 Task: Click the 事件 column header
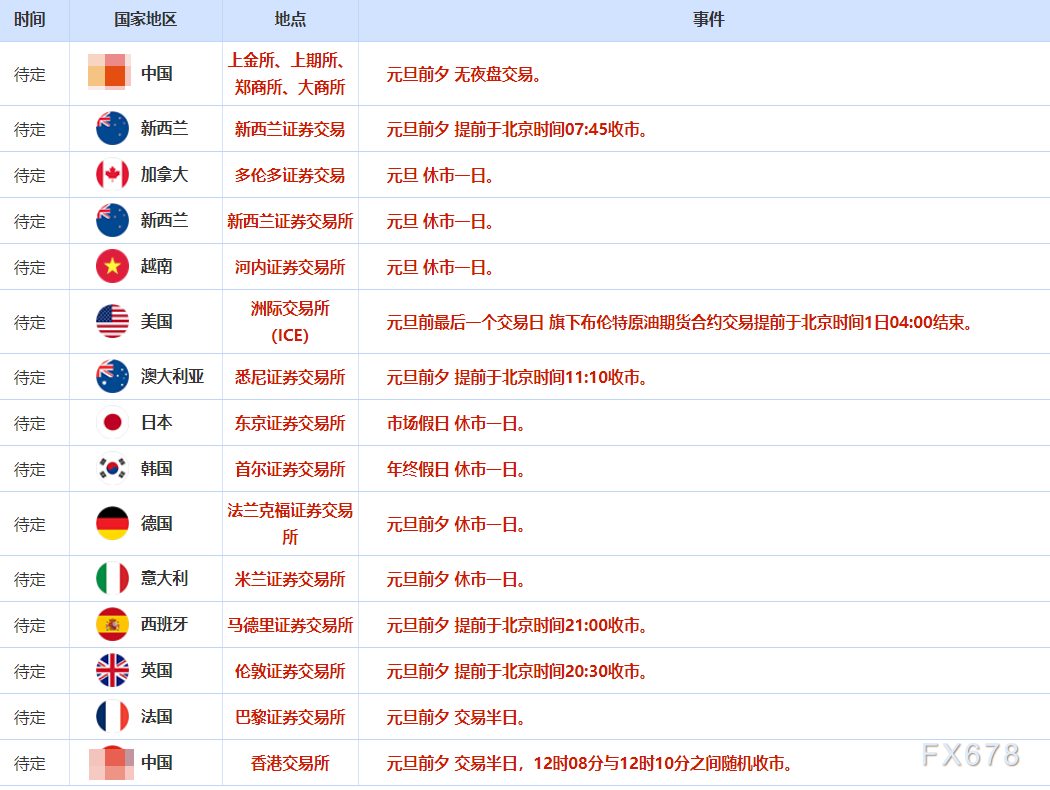708,19
